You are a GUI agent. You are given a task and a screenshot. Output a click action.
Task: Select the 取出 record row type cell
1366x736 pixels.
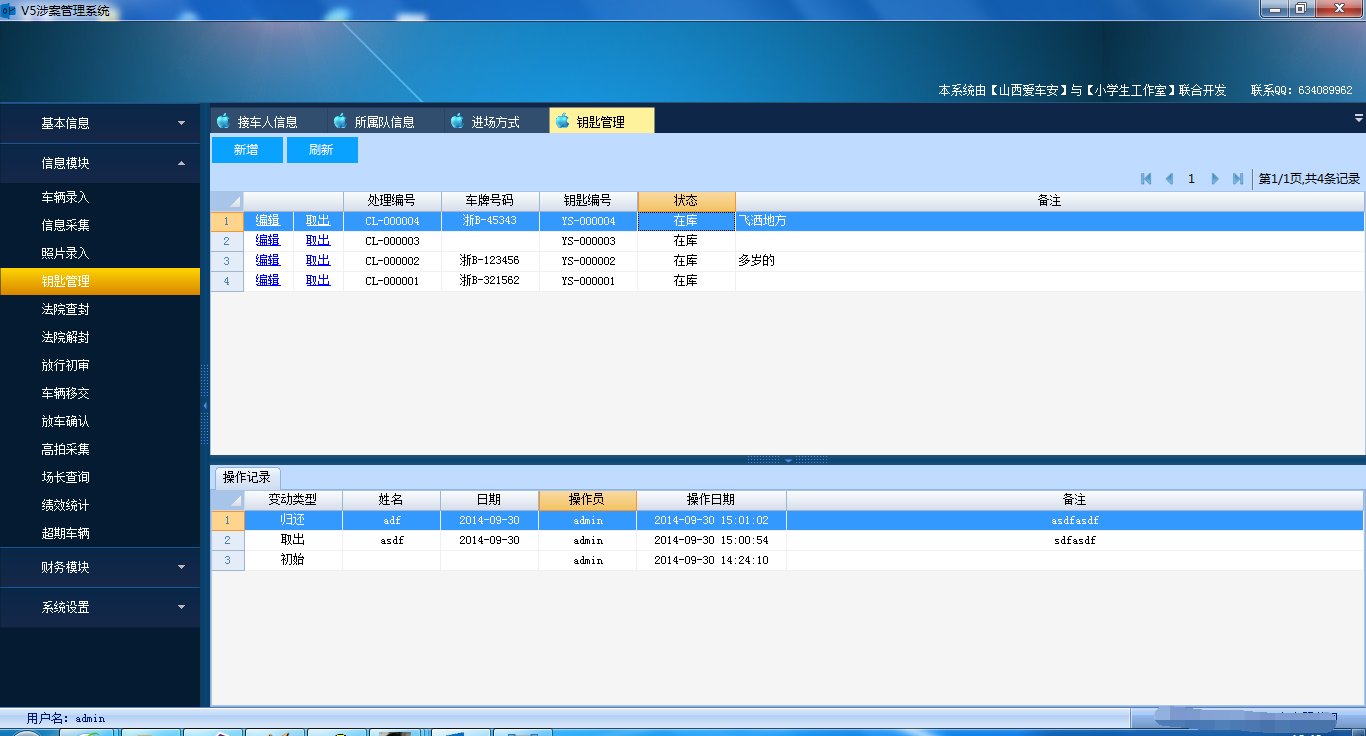tap(293, 540)
